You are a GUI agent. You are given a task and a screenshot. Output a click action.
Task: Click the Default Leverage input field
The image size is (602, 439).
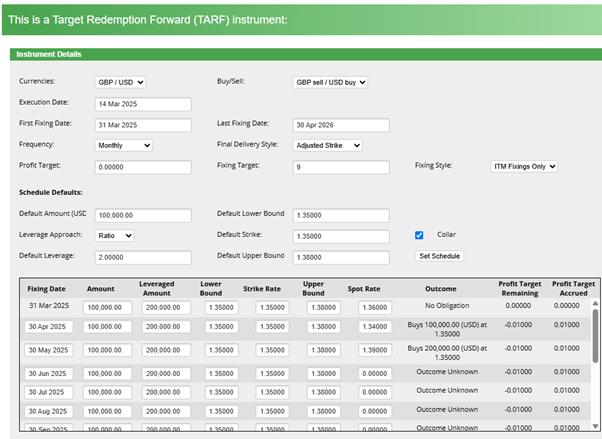pos(142,256)
